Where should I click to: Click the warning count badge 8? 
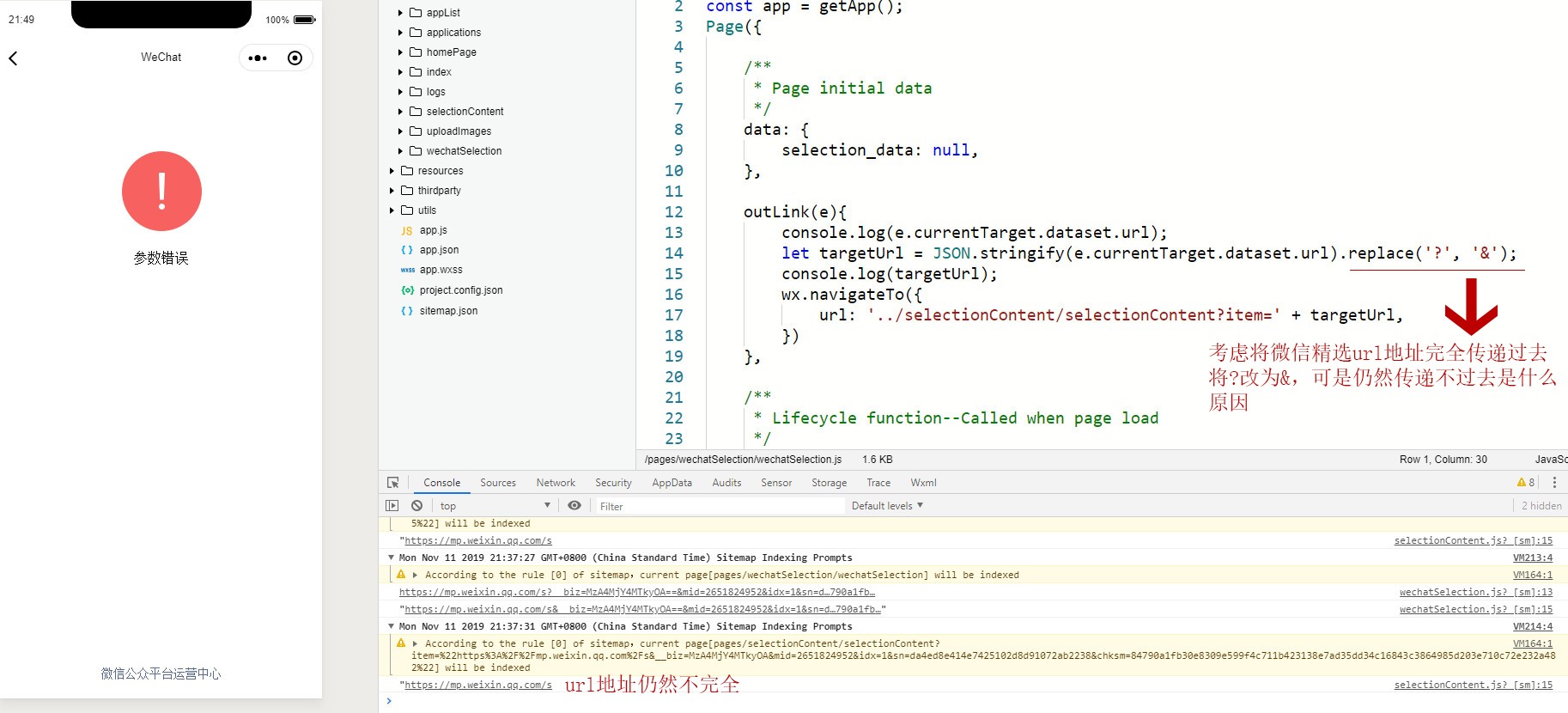click(x=1526, y=483)
